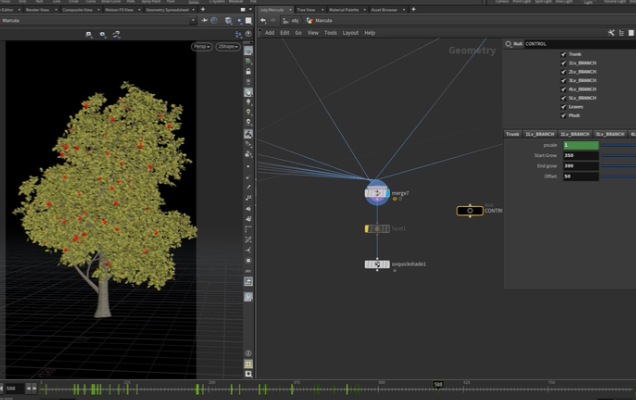Screen dimensions: 636x400
Task: Click the lock icon in viewport display toolbar
Action: (x=248, y=71)
